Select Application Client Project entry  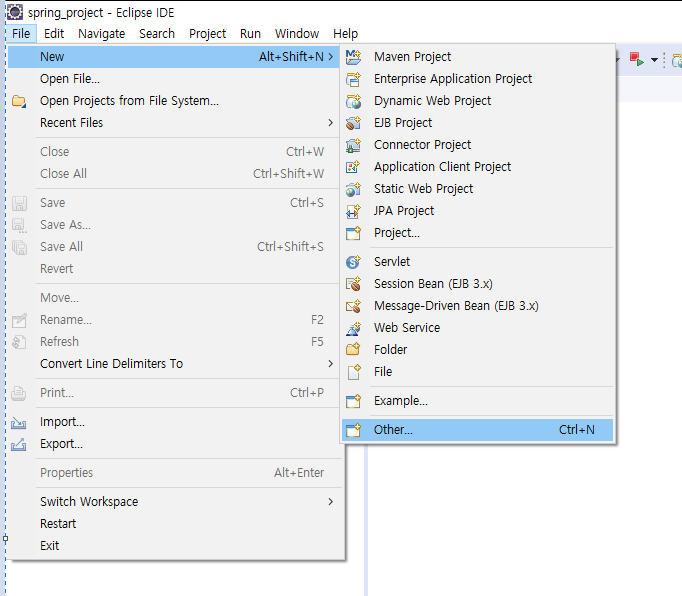click(478, 167)
